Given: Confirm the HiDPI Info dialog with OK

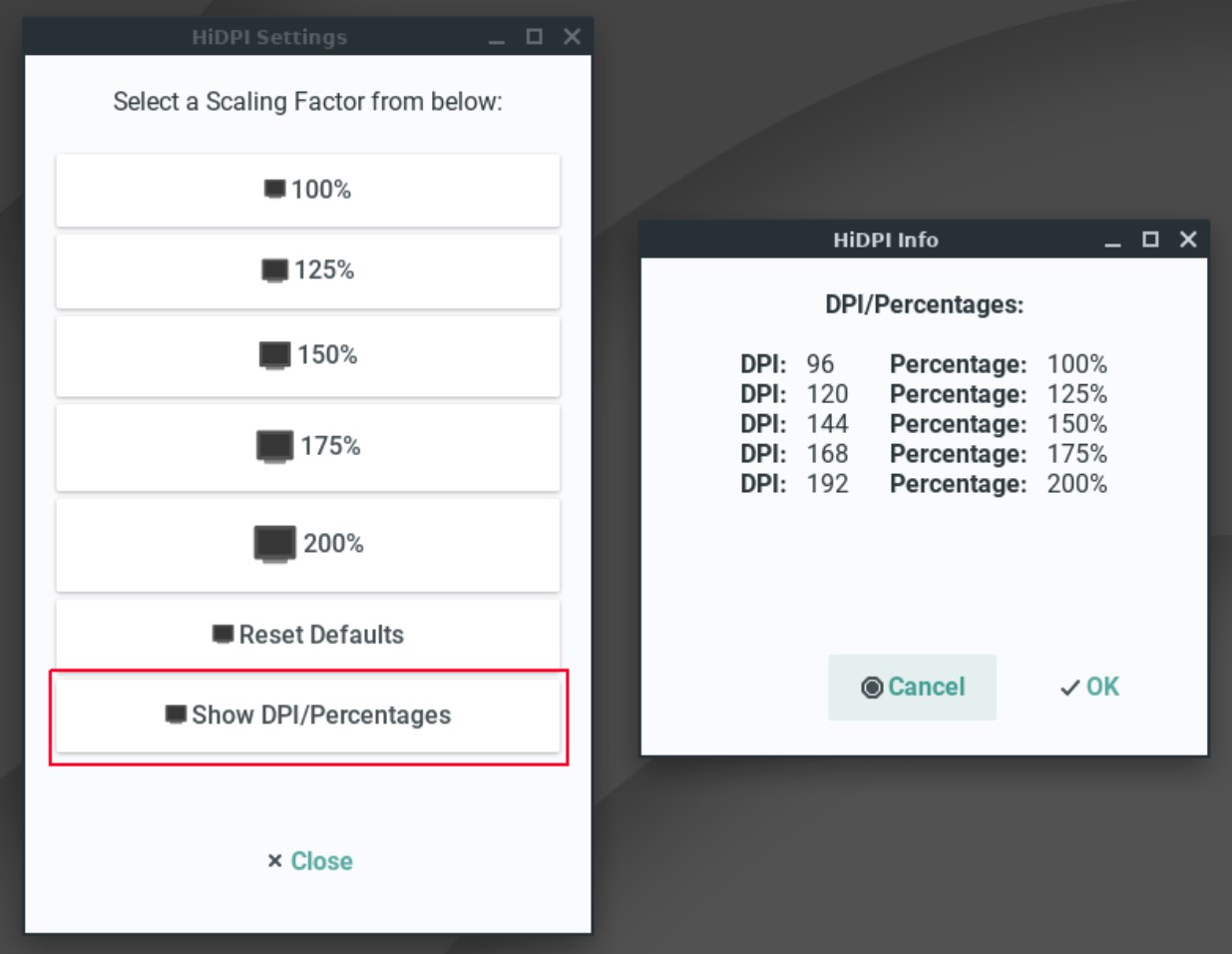Looking at the screenshot, I should [x=1089, y=688].
